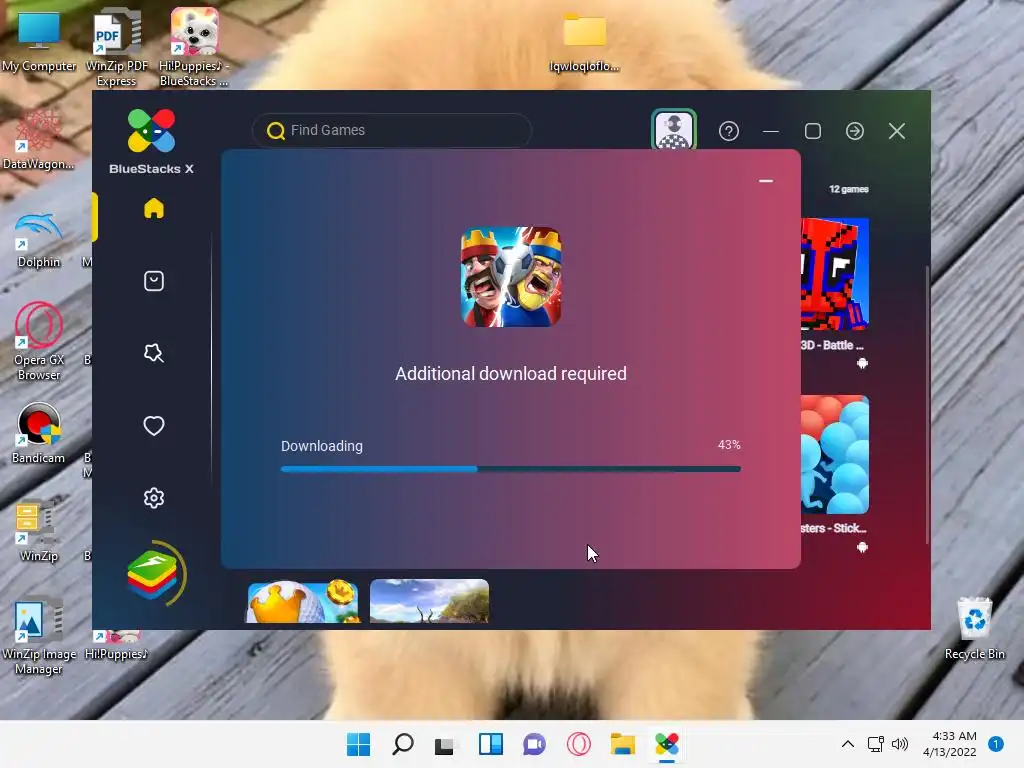
Task: Open volume icon in system tray
Action: click(x=900, y=744)
